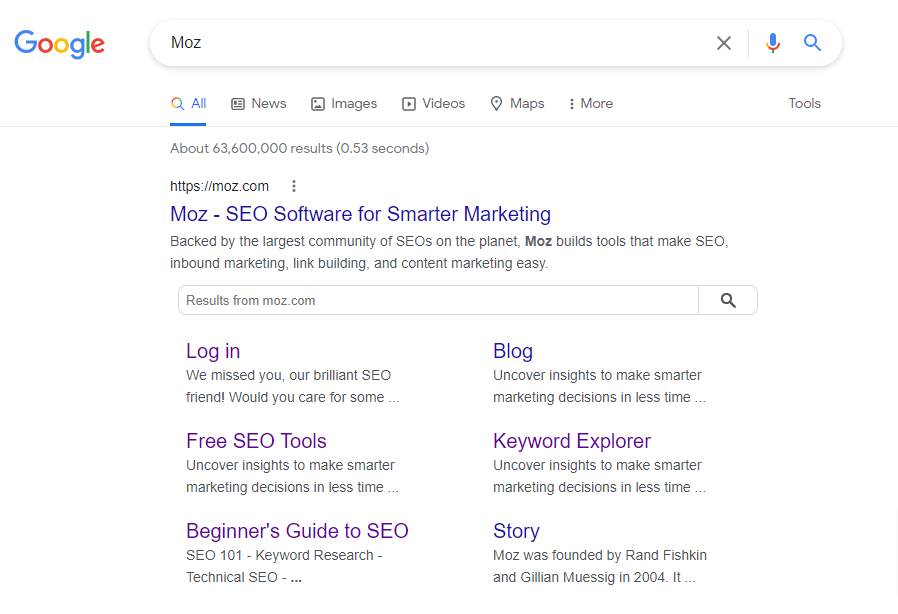Switch to the News tab
Viewport: 898px width, 614px height.
[259, 104]
